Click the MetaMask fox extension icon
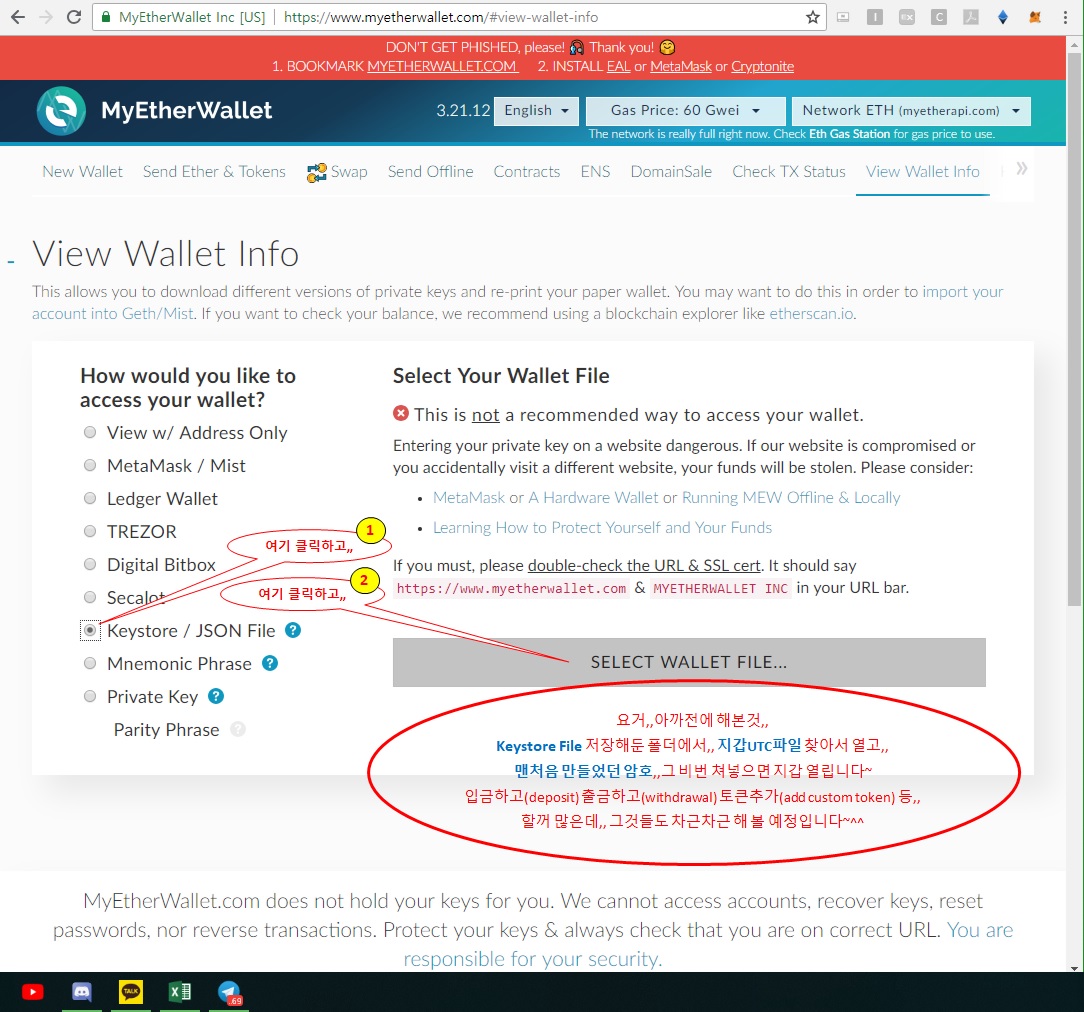Screen dimensions: 1084x1012 click(x=1035, y=17)
